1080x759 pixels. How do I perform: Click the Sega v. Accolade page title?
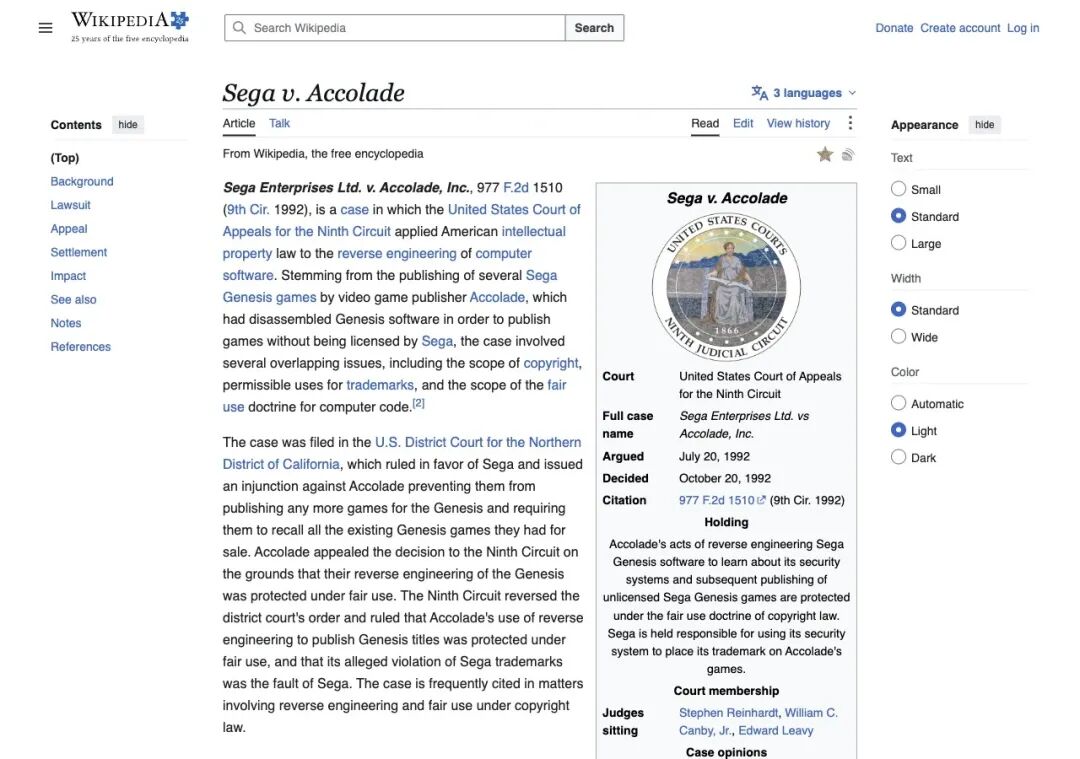(x=313, y=92)
